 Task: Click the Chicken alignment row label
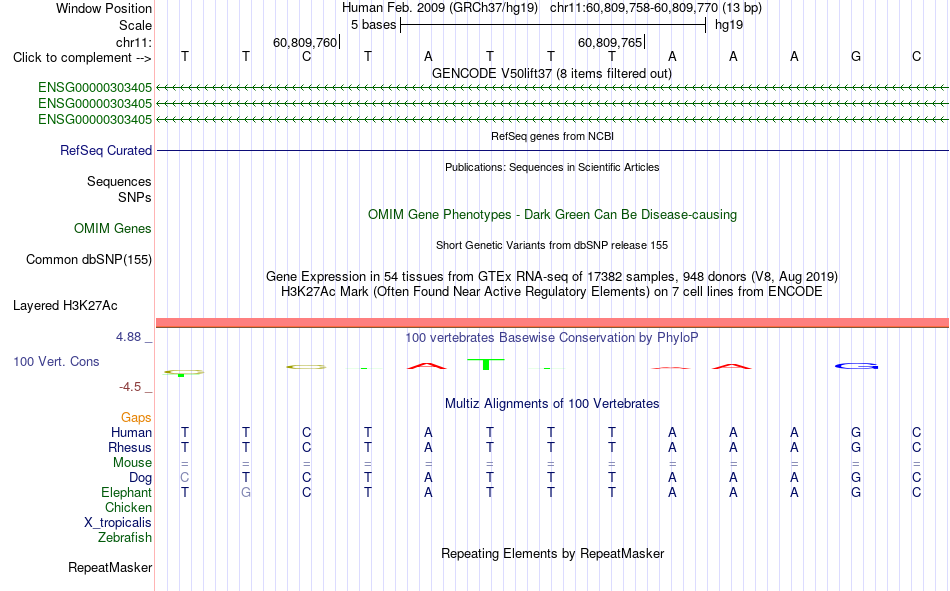pyautogui.click(x=128, y=507)
